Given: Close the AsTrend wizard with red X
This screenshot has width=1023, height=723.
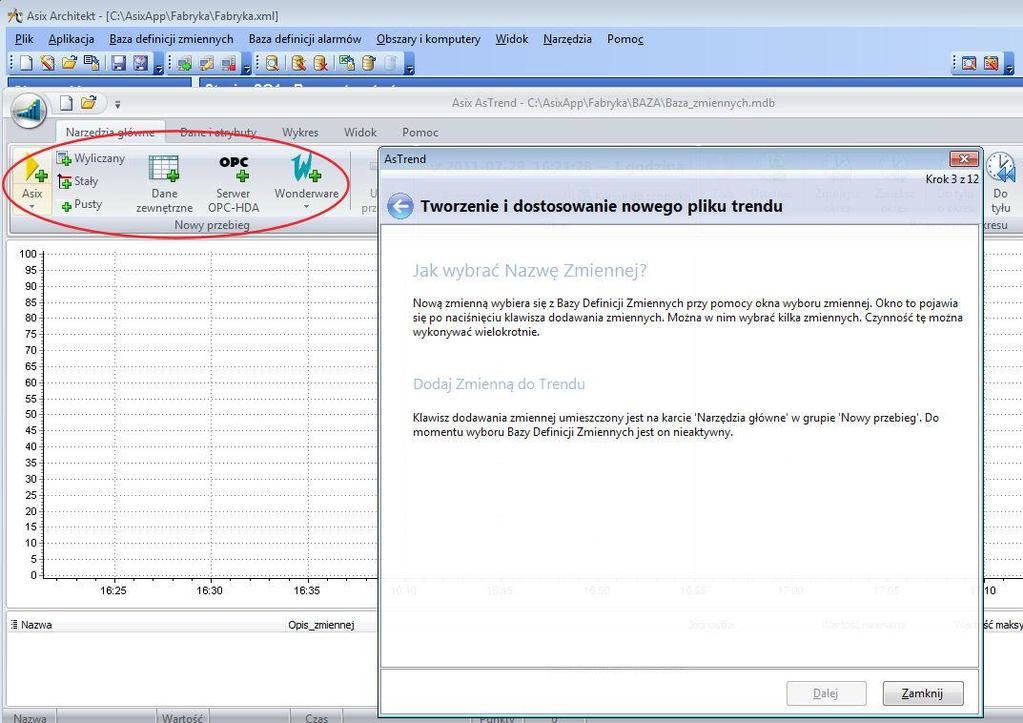Looking at the screenshot, I should 963,159.
